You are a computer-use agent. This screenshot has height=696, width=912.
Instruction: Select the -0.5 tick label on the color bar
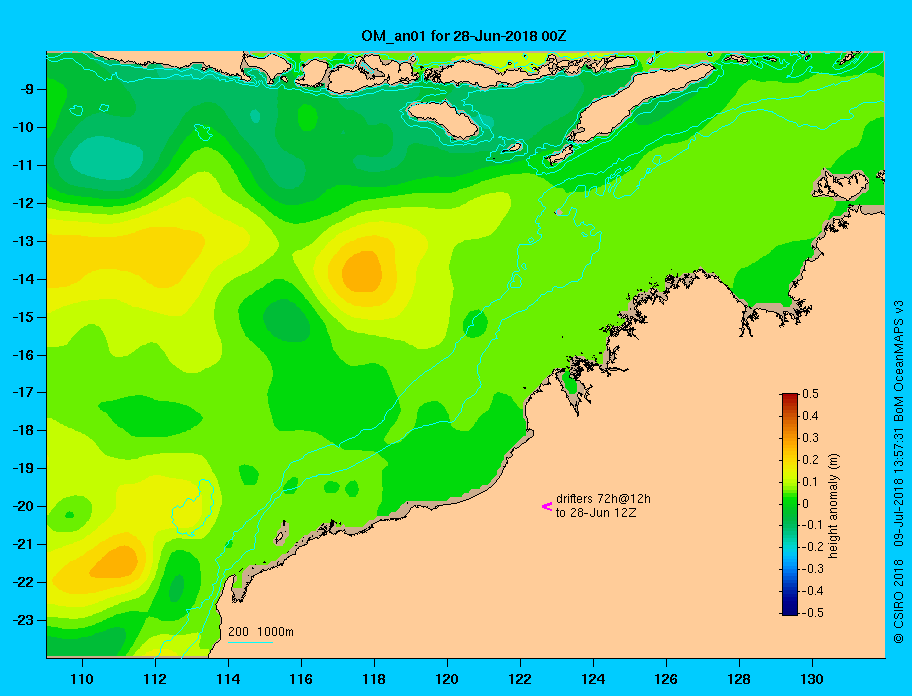point(812,613)
